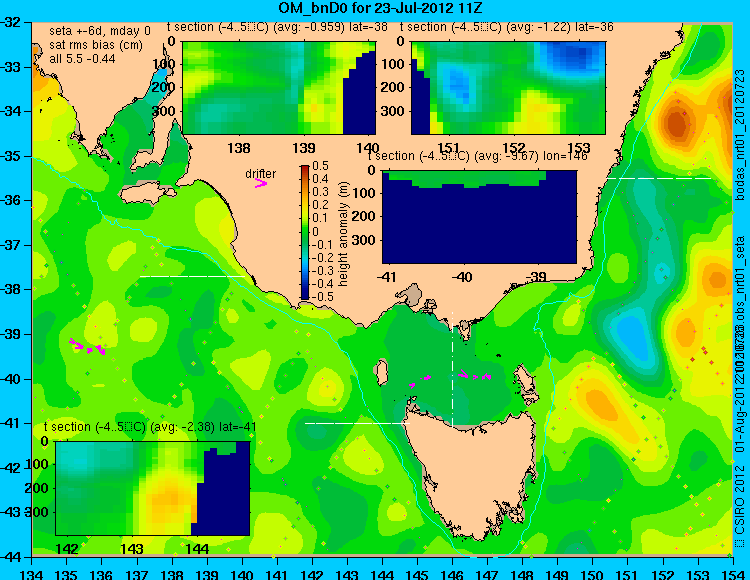Click the magenta drifter arrows near longitude 135.5

click(x=87, y=347)
